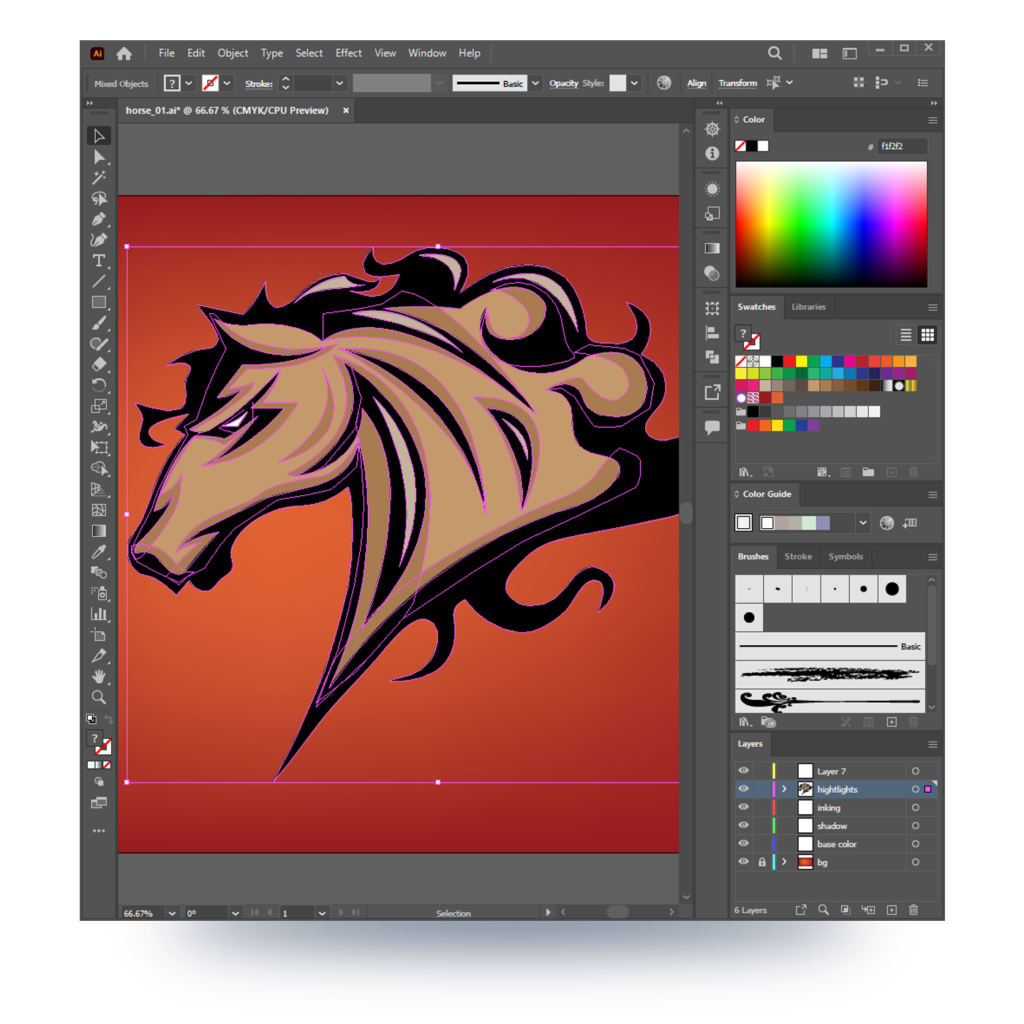Activate the Zoom tool in the toolbar

click(99, 697)
